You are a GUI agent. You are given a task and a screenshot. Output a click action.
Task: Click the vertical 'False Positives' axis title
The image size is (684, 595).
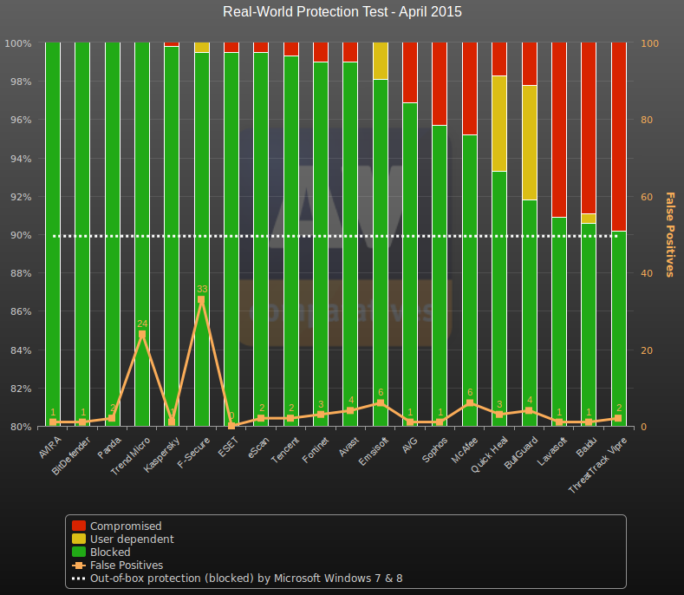670,235
